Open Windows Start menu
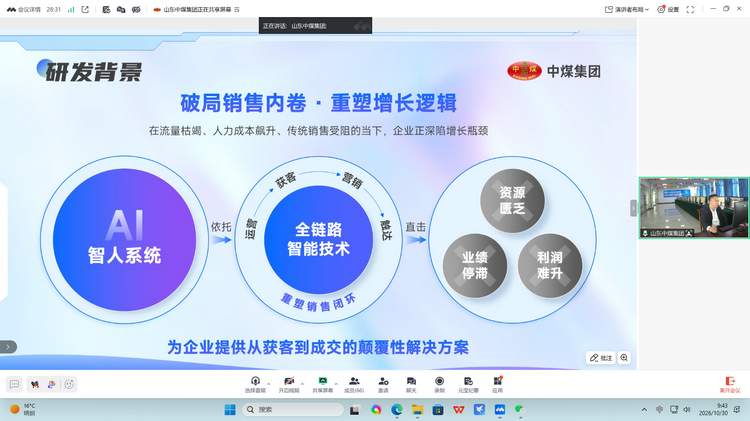 (230, 410)
